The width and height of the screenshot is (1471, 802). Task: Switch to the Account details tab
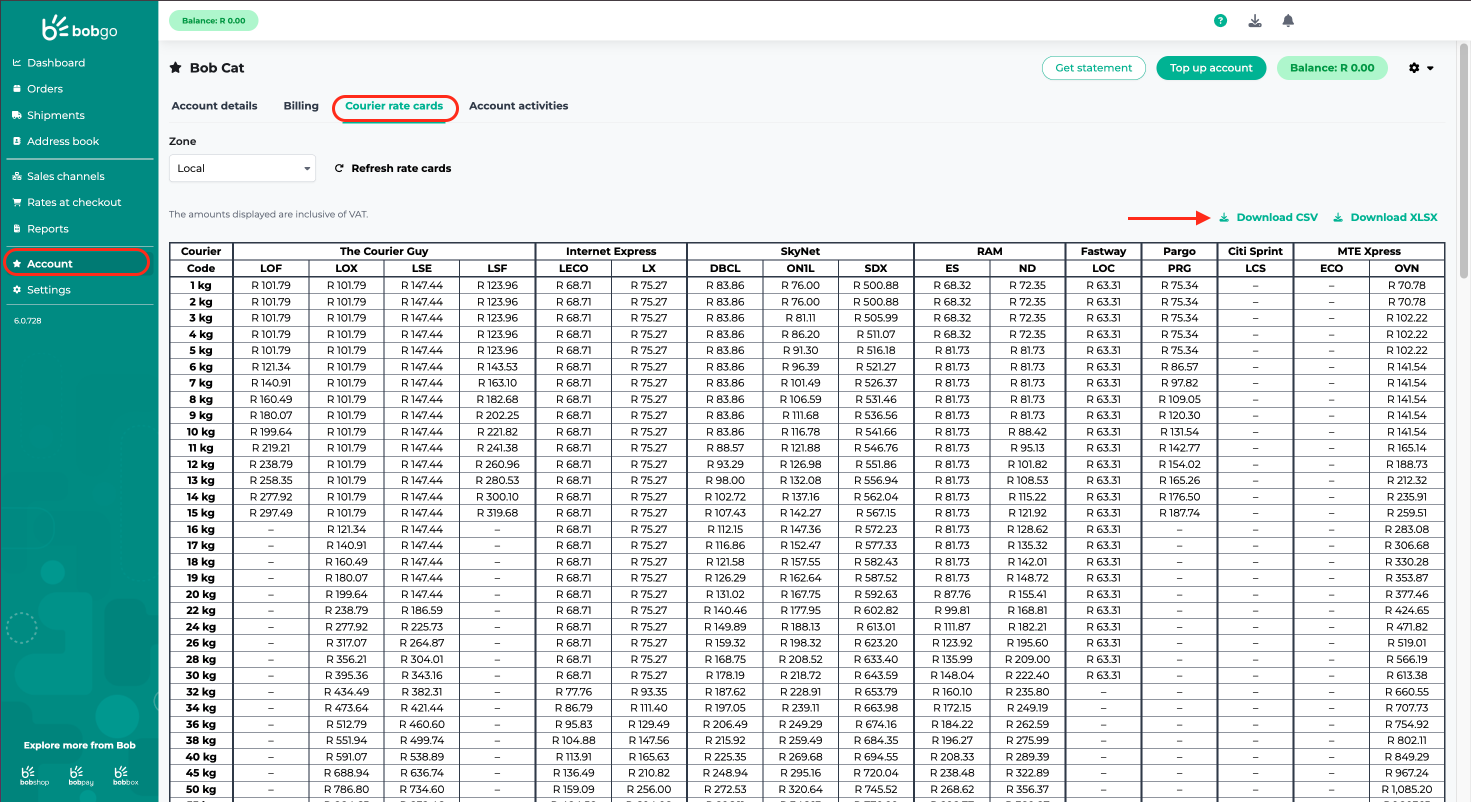click(x=214, y=106)
